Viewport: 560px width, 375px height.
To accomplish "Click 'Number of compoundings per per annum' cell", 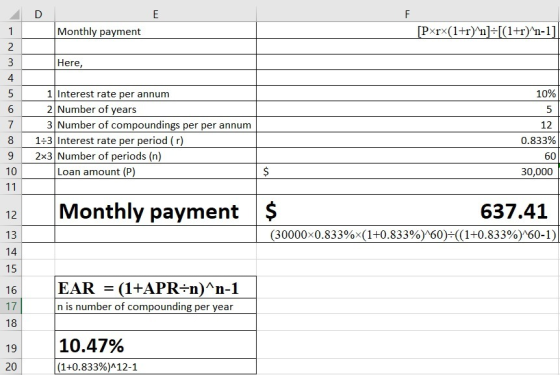I will pyautogui.click(x=155, y=125).
